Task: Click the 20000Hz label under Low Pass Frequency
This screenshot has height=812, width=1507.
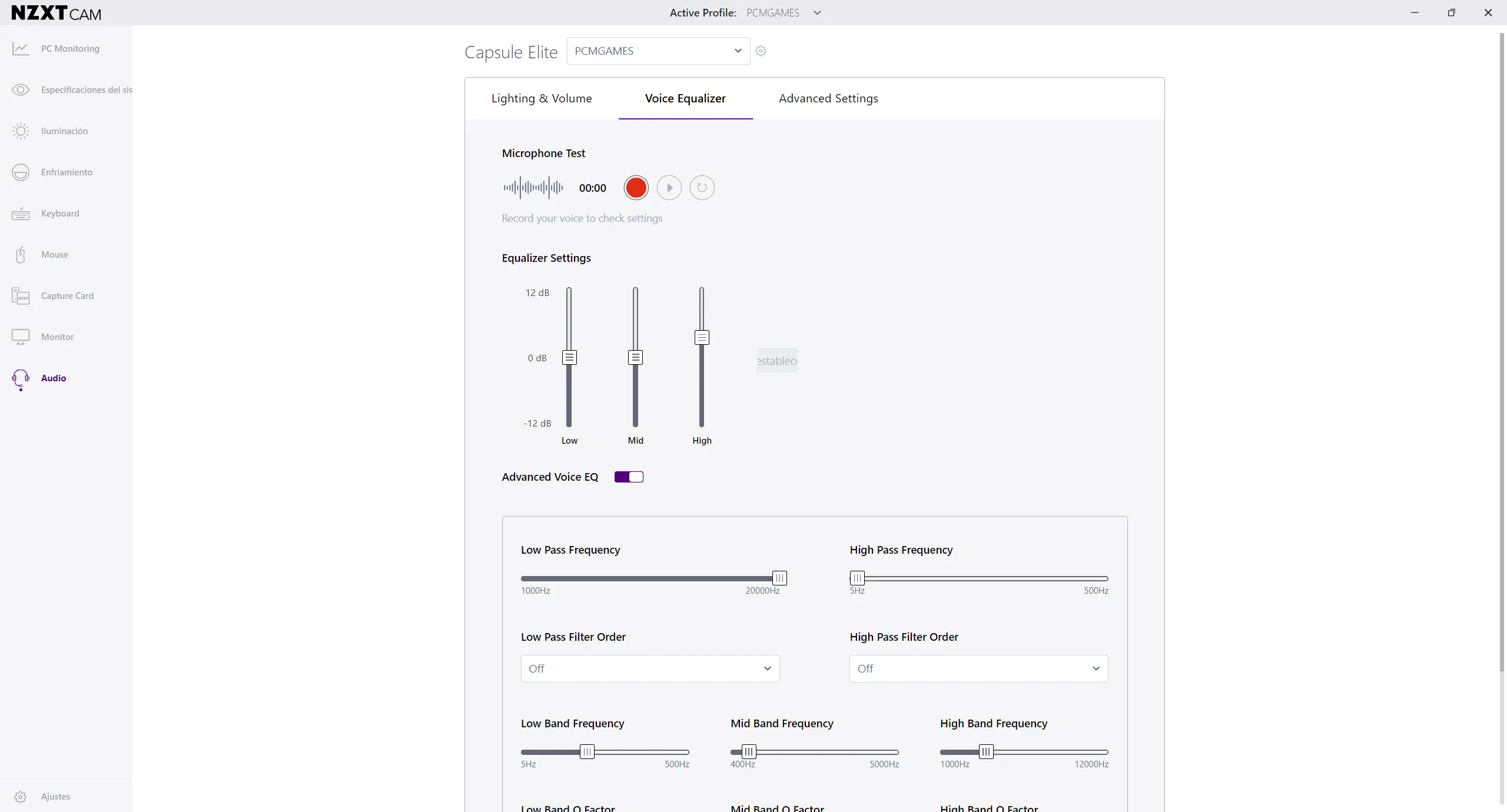Action: (x=762, y=591)
